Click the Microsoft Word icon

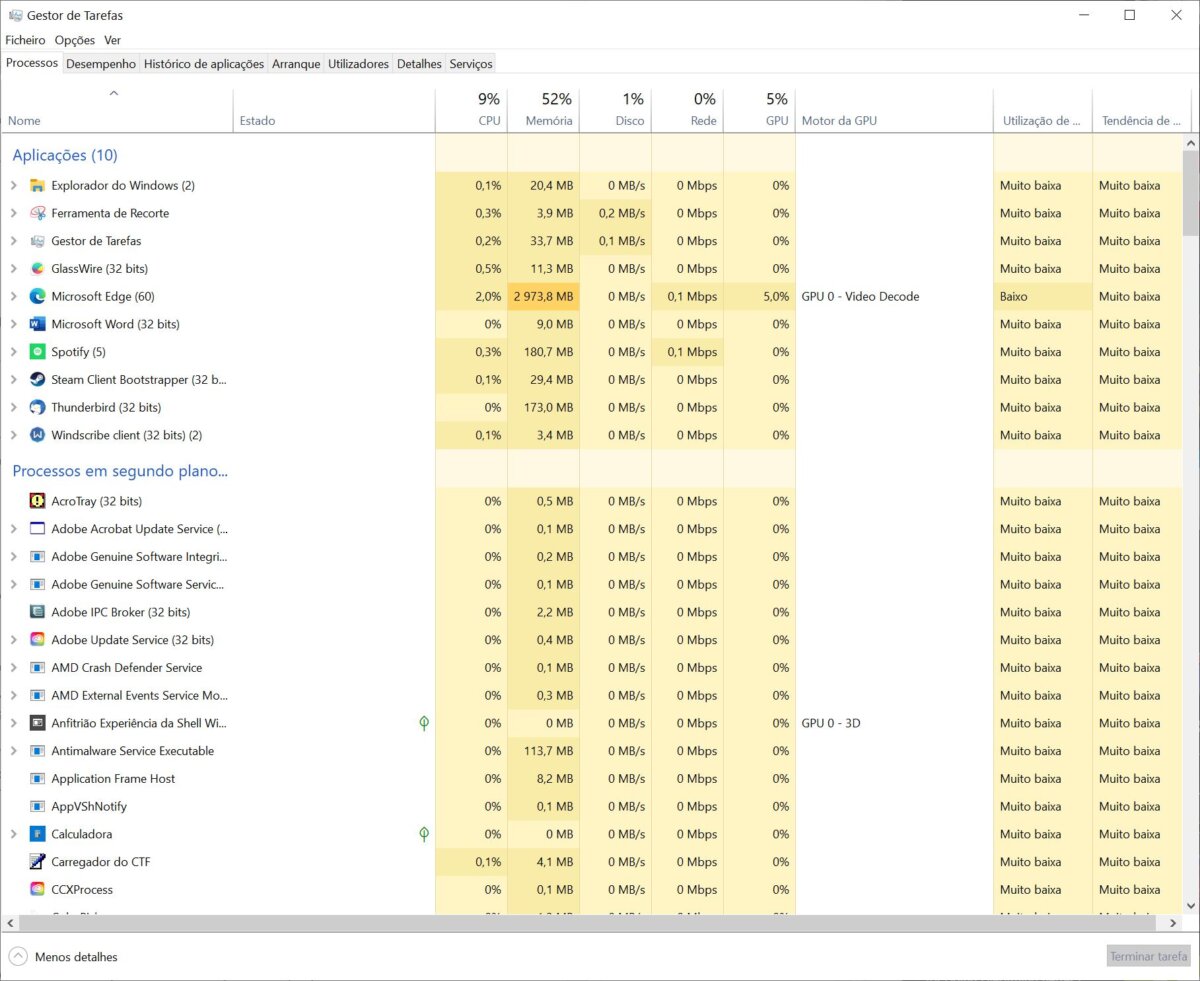click(37, 324)
